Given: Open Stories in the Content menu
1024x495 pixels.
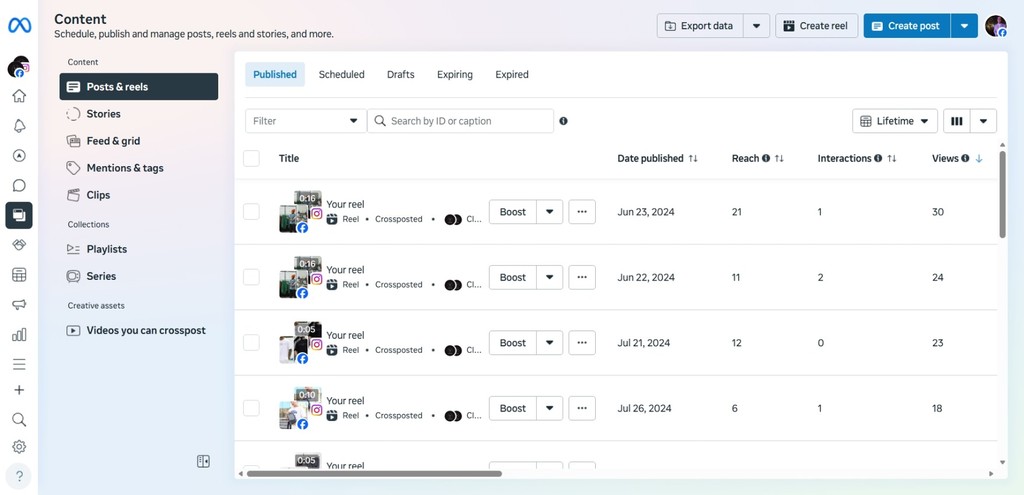Looking at the screenshot, I should click(138, 114).
